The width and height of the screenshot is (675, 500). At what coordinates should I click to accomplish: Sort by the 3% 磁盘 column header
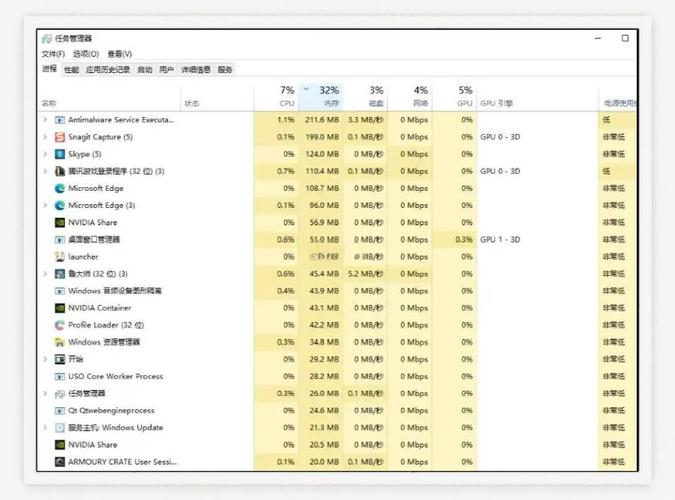pyautogui.click(x=365, y=96)
